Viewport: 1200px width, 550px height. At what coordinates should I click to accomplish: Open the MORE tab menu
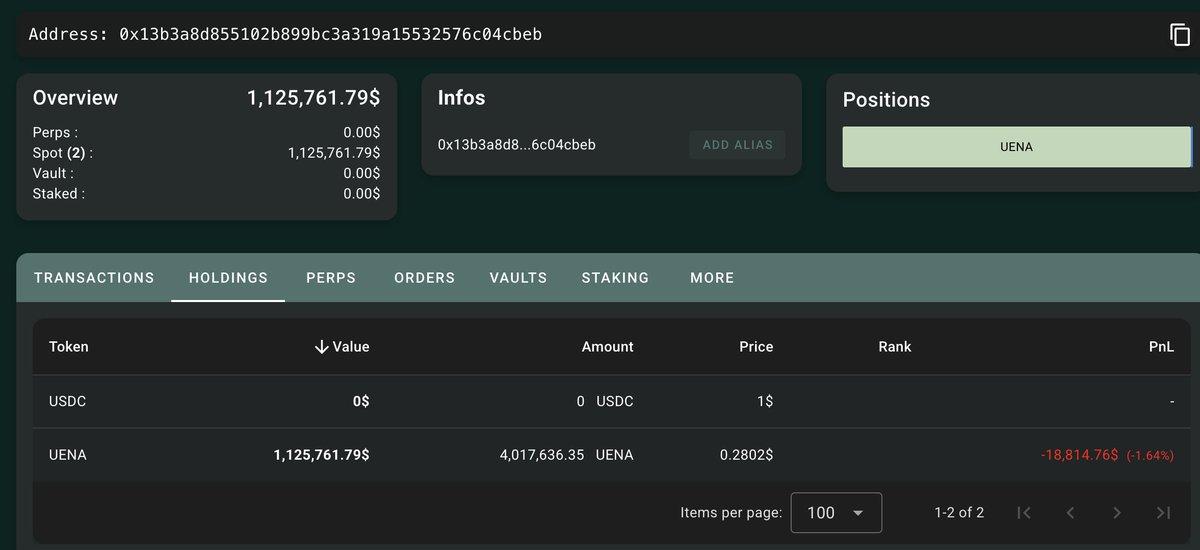(x=711, y=278)
